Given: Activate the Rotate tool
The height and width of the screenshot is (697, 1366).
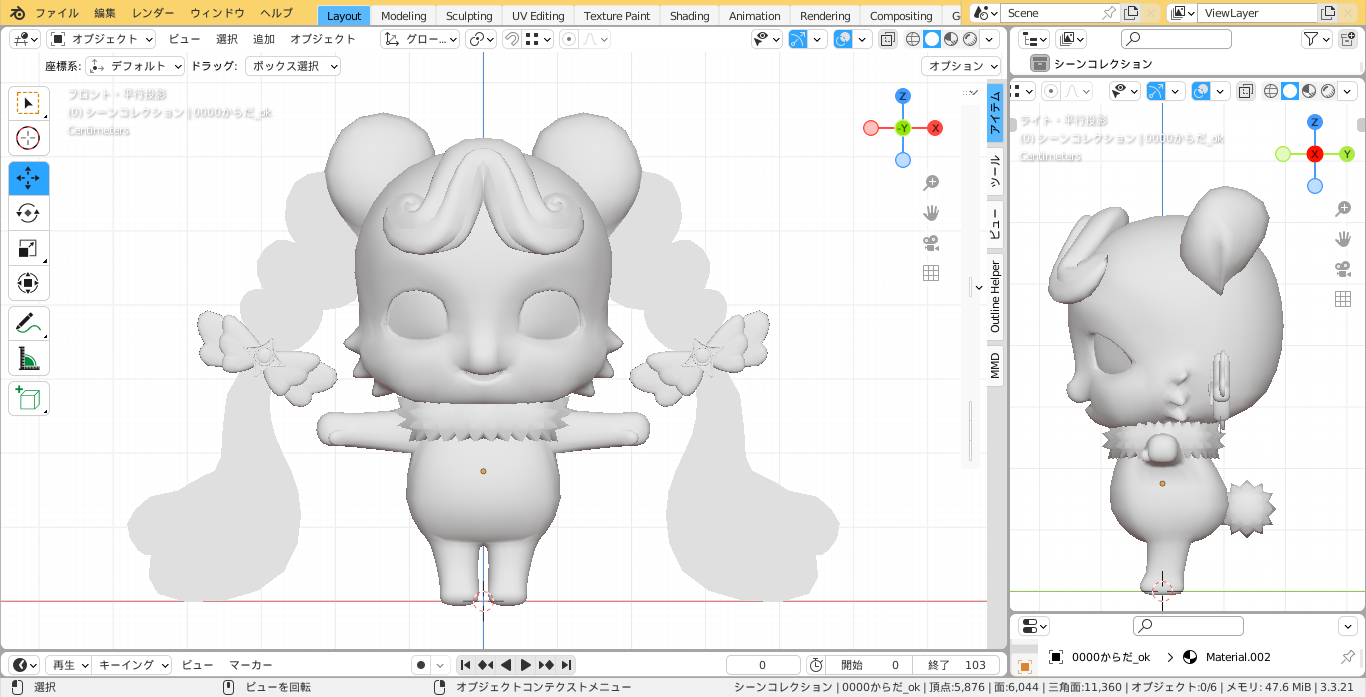Looking at the screenshot, I should pyautogui.click(x=28, y=213).
